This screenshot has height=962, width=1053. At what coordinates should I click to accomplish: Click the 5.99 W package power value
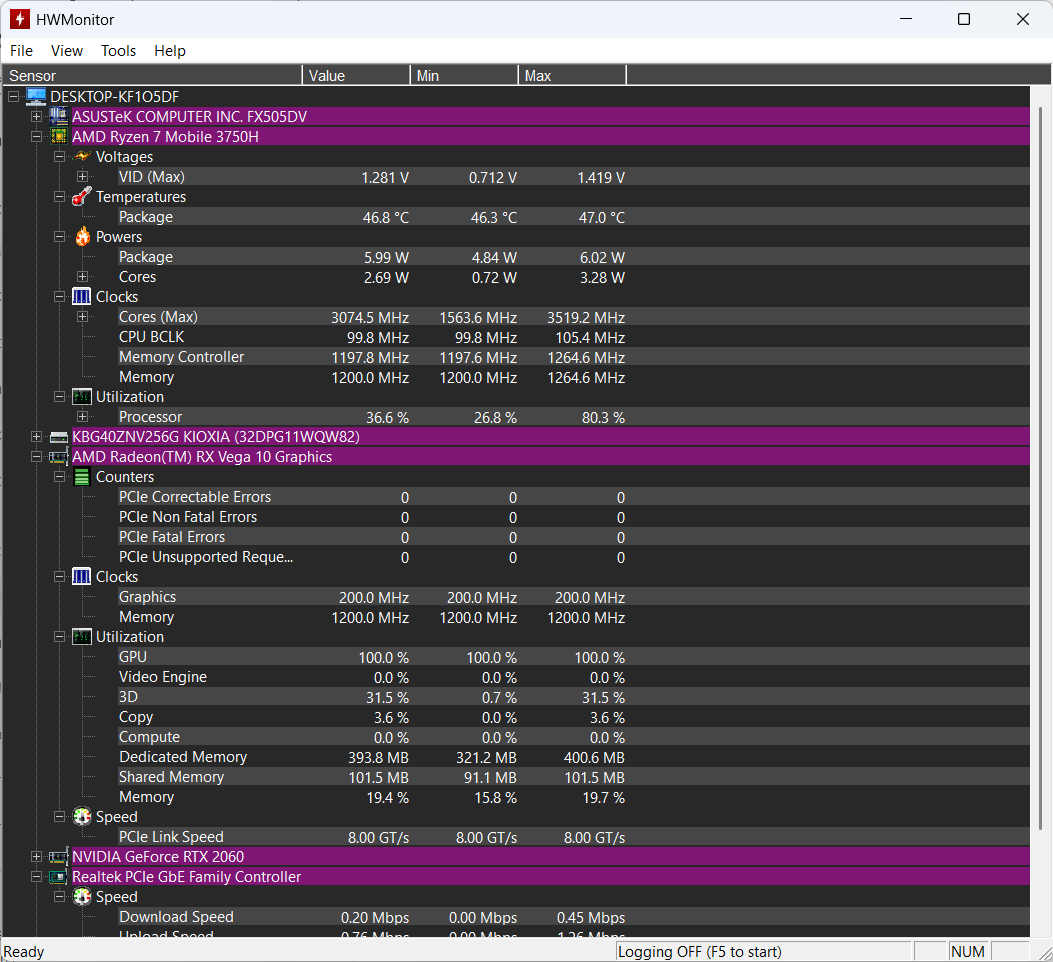coord(386,258)
